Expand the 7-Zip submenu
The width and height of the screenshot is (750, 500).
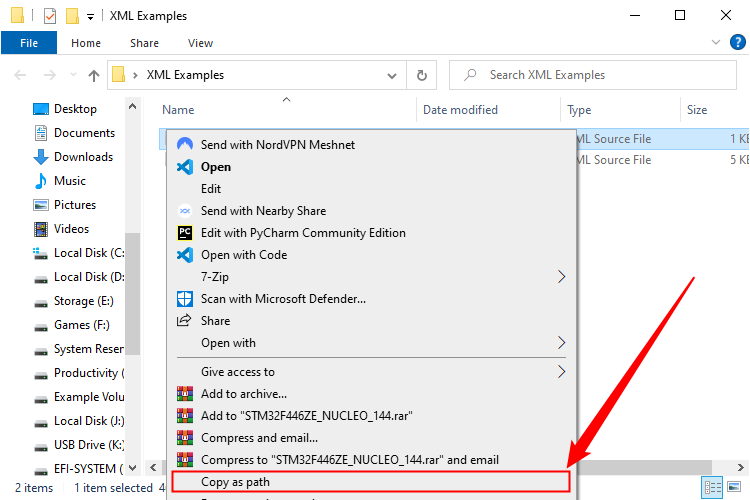(561, 277)
